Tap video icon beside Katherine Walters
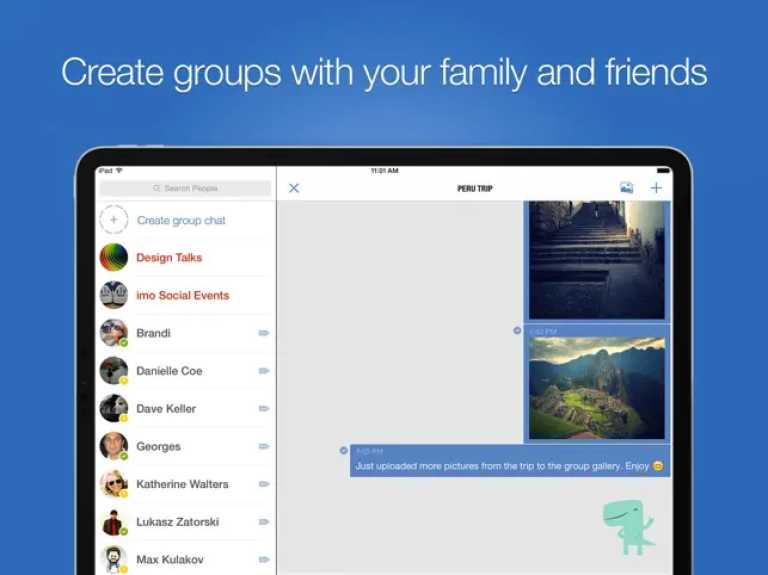 point(263,484)
